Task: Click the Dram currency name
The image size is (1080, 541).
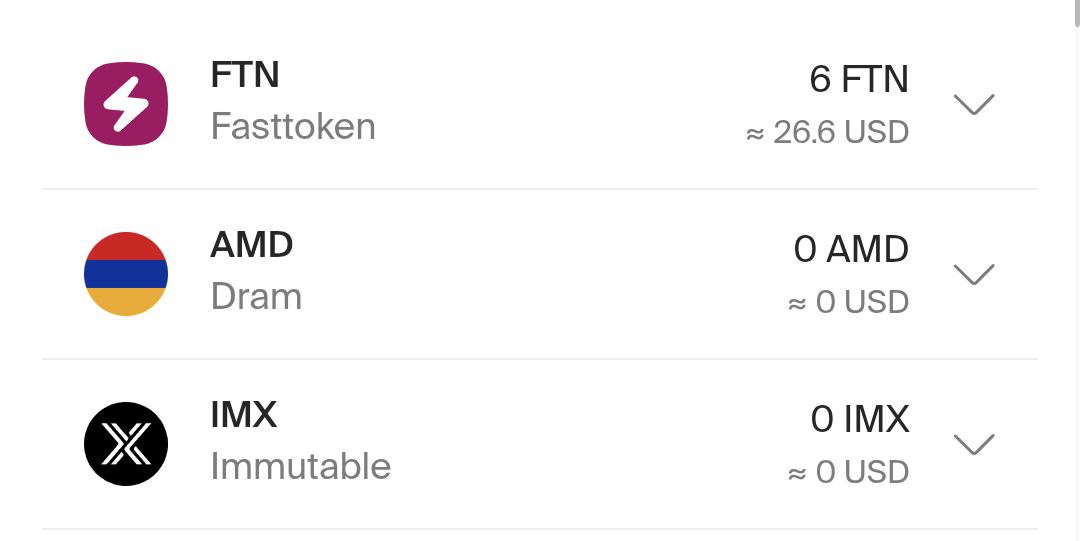Action: [256, 297]
